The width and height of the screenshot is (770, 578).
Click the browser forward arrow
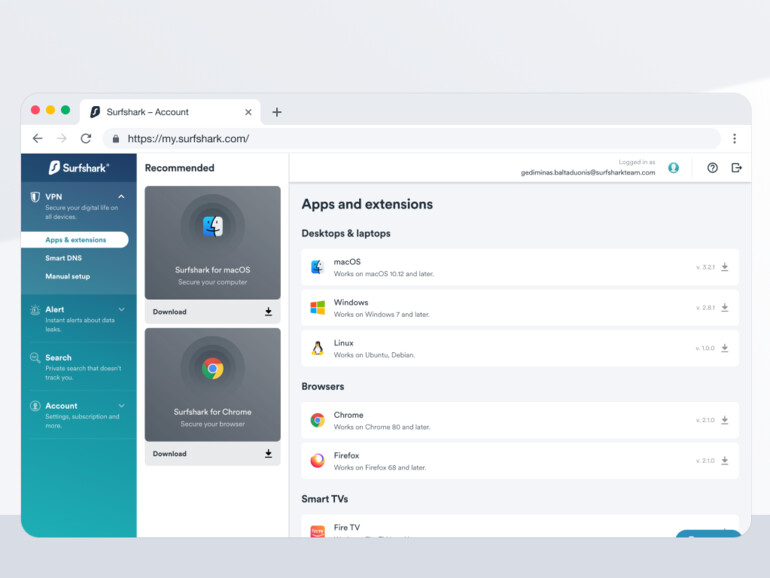point(61,138)
